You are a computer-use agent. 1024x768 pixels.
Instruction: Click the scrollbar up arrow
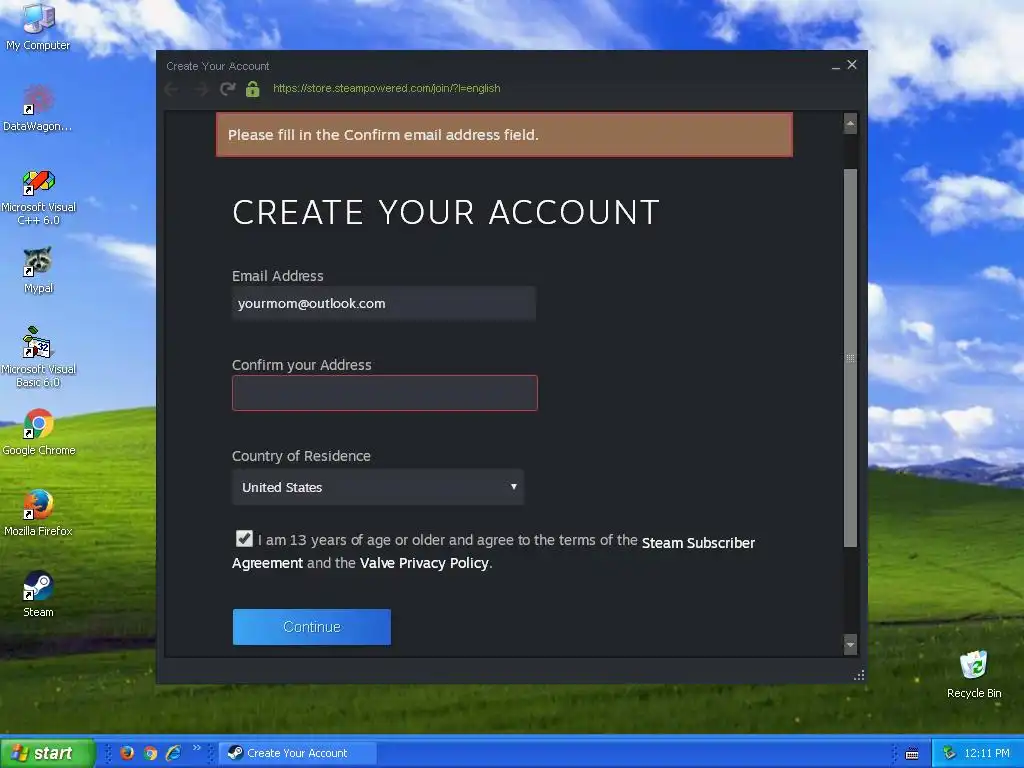(x=850, y=123)
